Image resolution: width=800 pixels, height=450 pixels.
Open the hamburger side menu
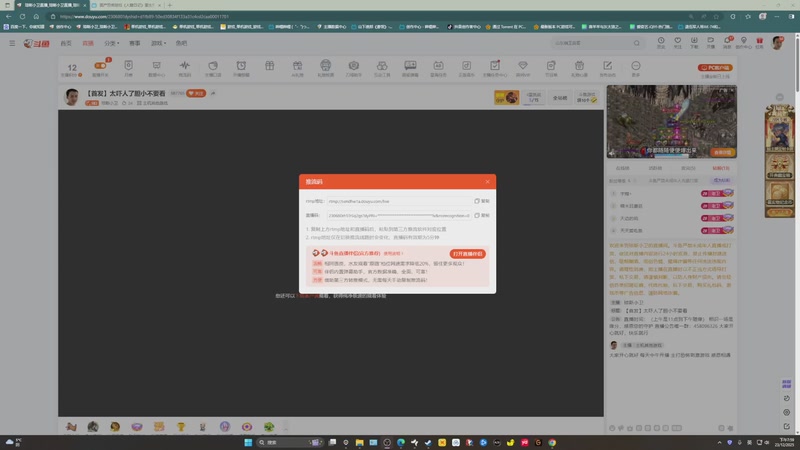pyautogui.click(x=12, y=43)
